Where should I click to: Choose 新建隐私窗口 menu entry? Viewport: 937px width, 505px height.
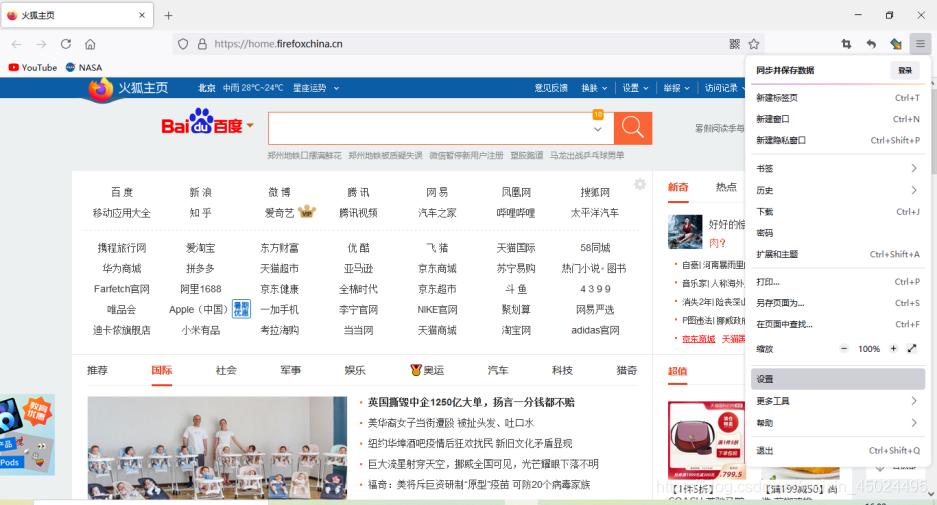click(837, 140)
